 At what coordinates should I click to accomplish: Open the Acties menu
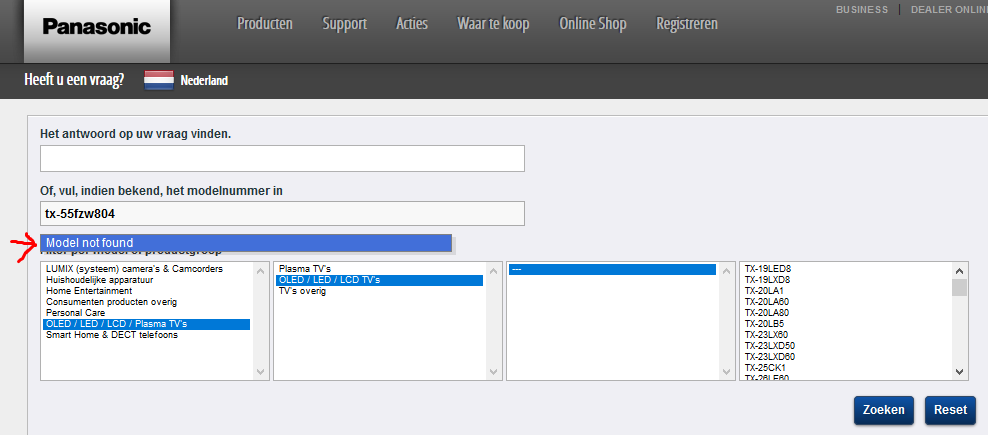point(412,24)
